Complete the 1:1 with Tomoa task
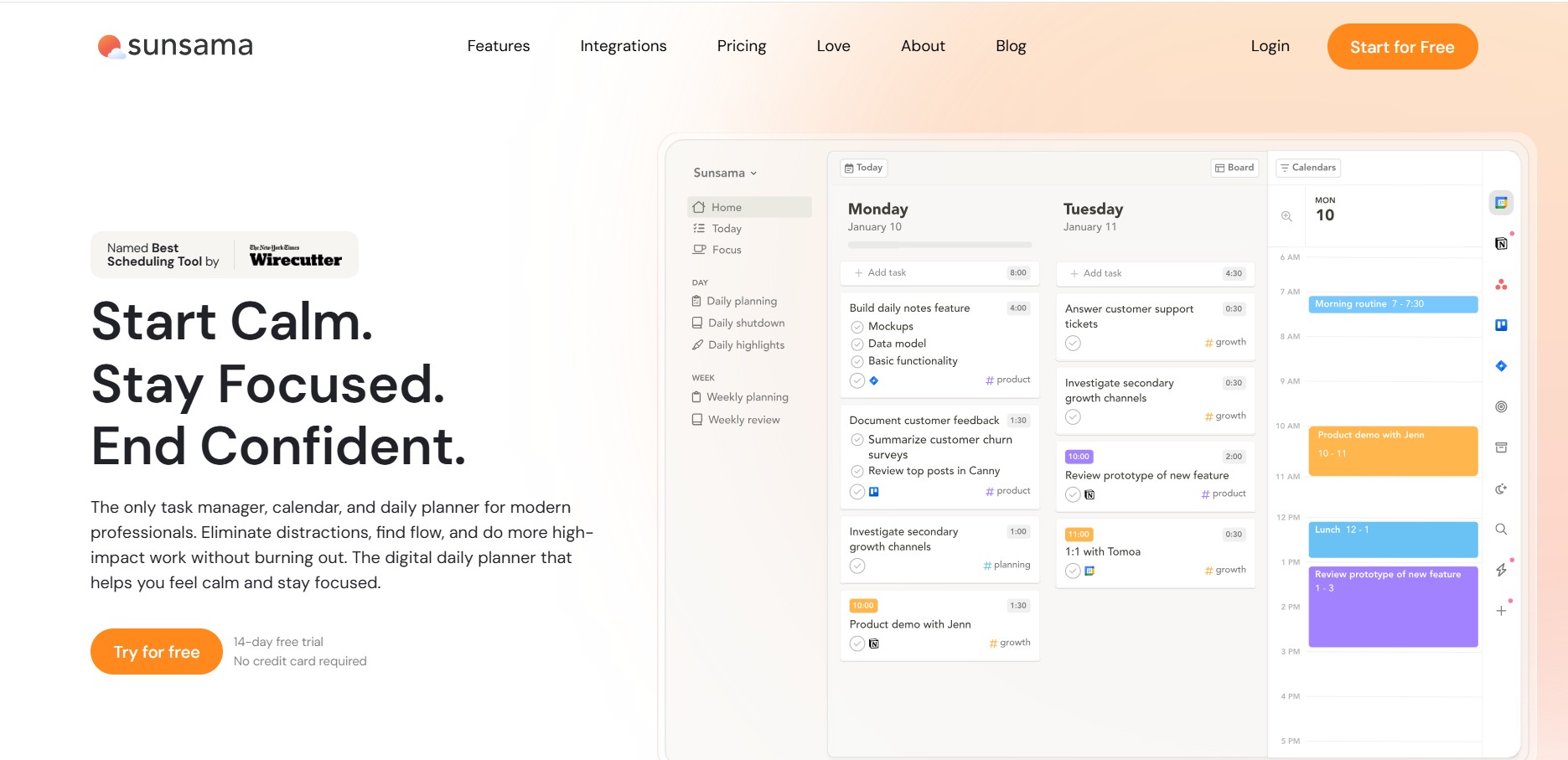Screen dimensions: 1568x760 click(x=1073, y=571)
